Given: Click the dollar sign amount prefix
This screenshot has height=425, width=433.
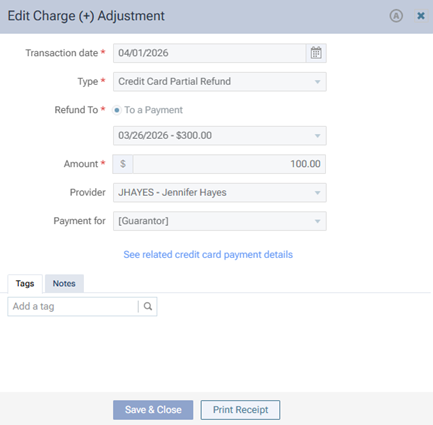Looking at the screenshot, I should coord(123,164).
